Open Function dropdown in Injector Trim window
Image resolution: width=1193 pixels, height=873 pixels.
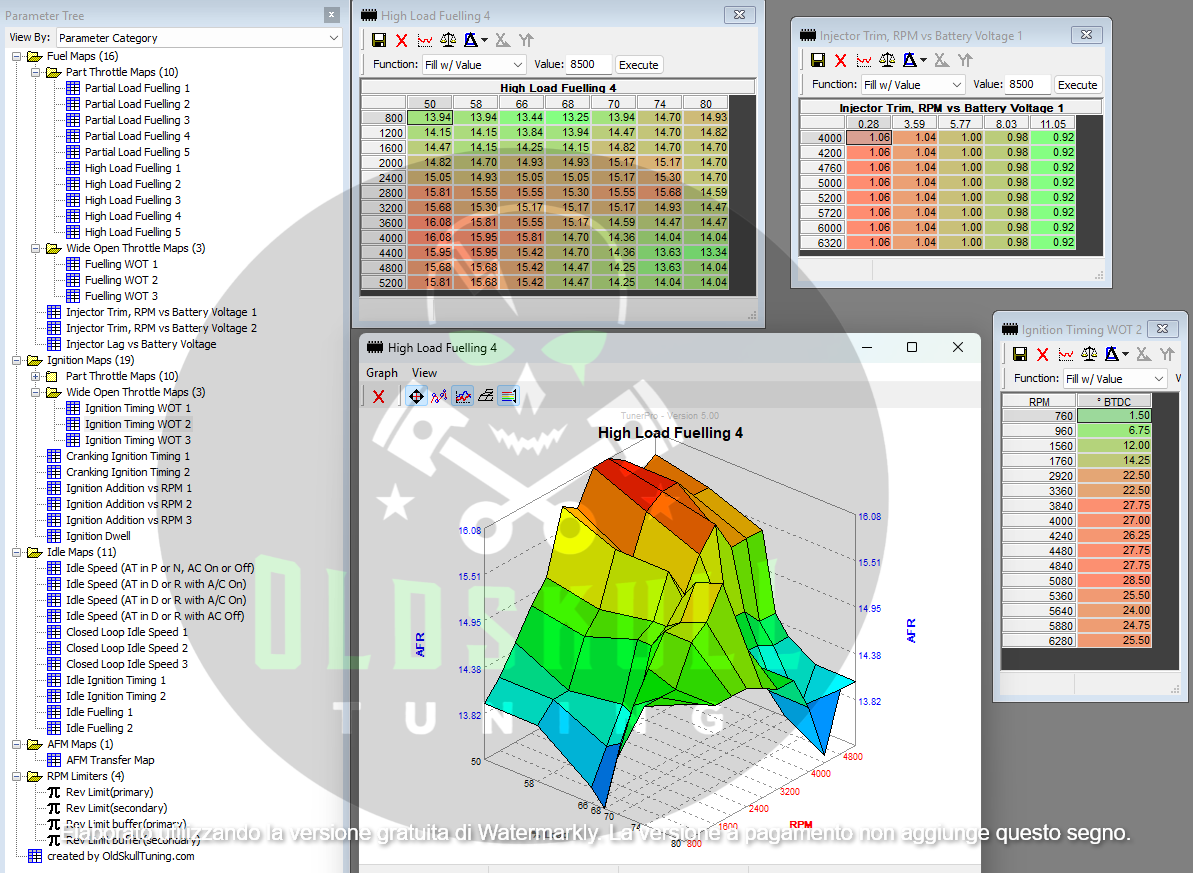point(914,84)
